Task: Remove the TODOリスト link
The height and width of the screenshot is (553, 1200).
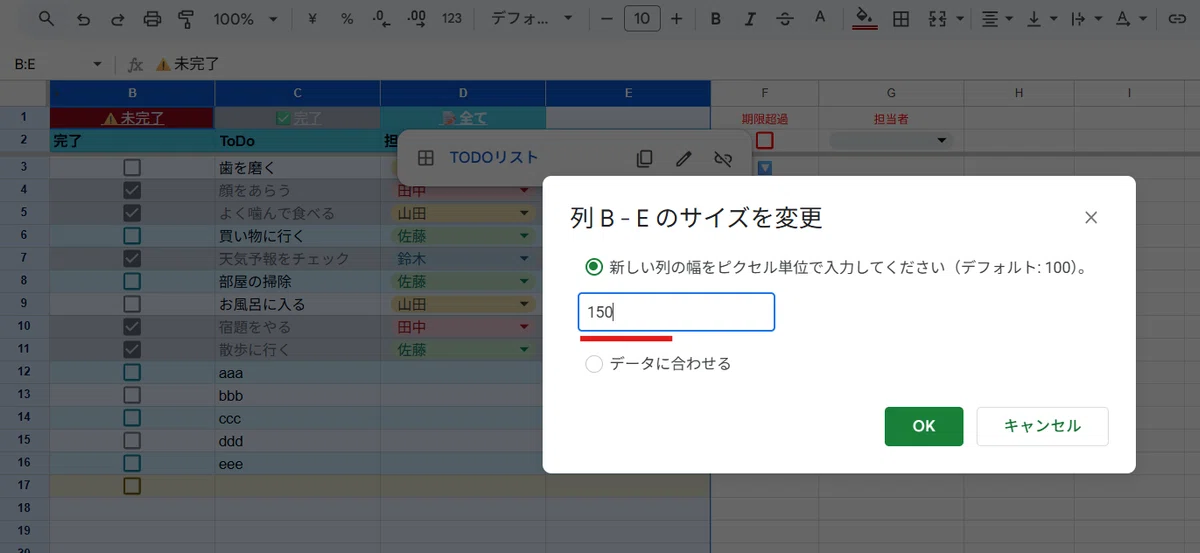Action: (723, 158)
